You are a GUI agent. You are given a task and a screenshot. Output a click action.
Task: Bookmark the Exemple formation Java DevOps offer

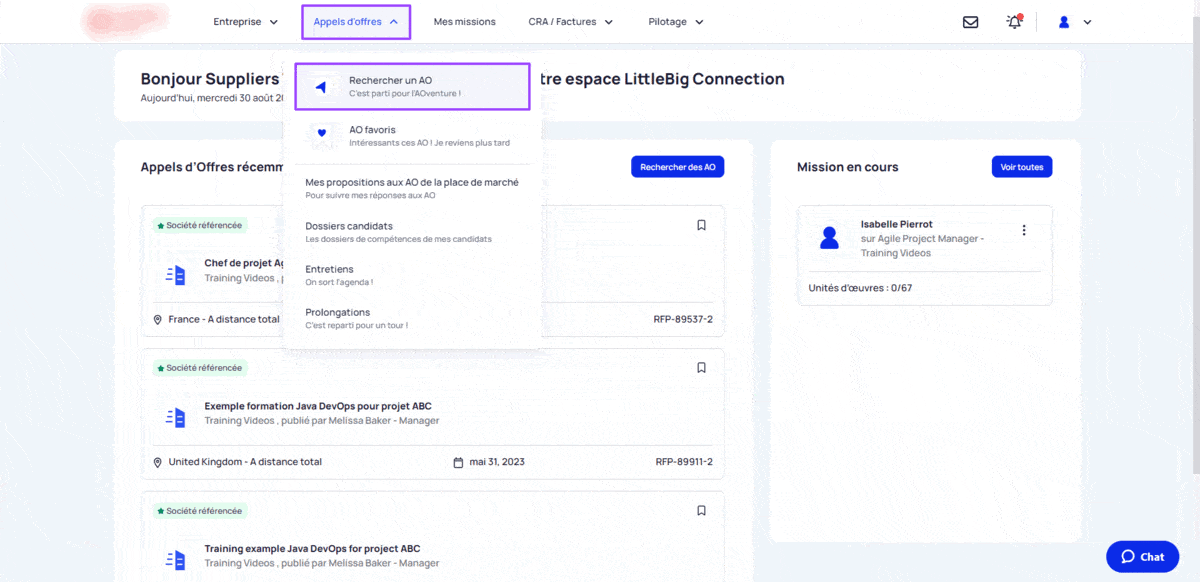[701, 368]
